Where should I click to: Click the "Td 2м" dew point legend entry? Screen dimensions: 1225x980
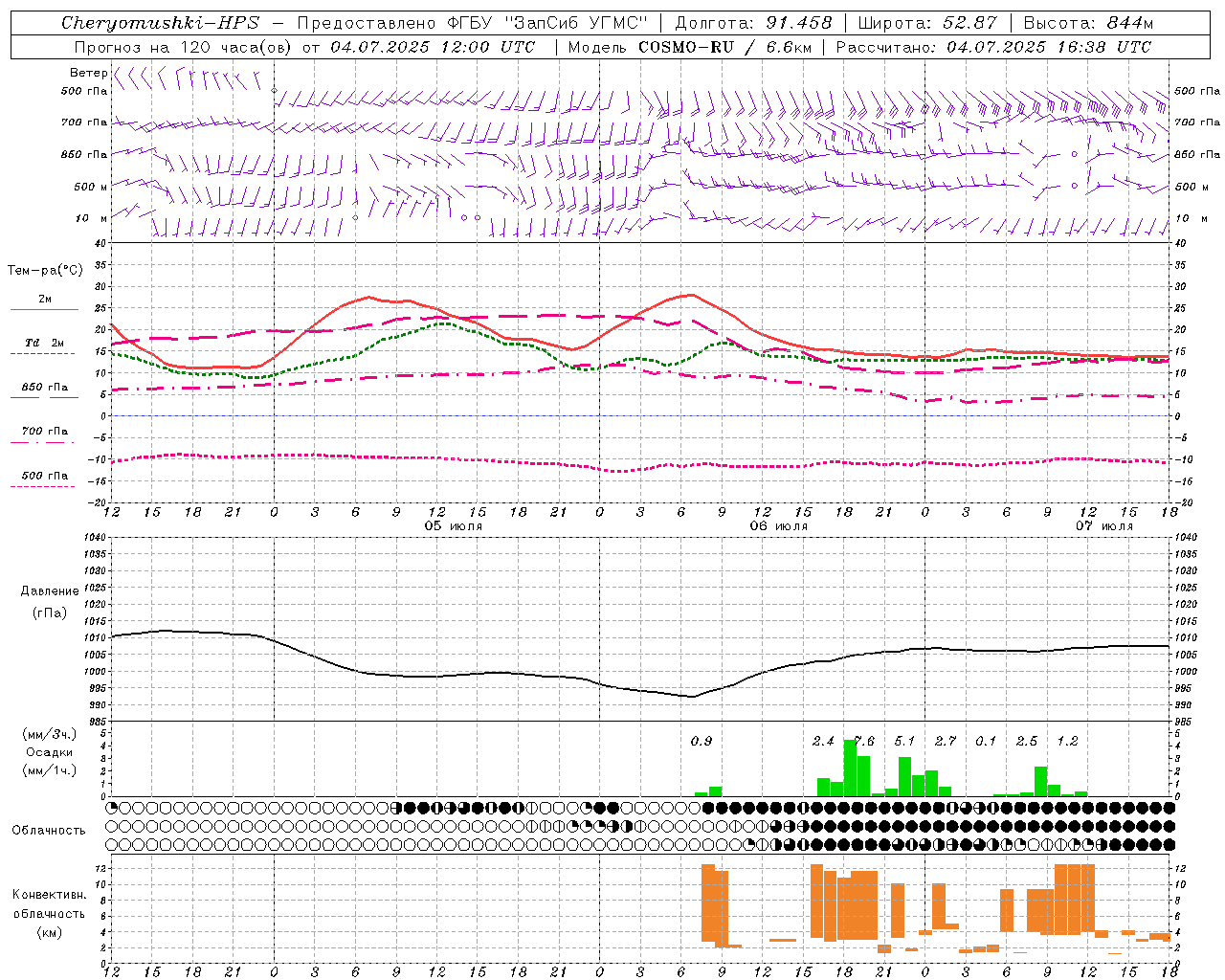[x=44, y=343]
